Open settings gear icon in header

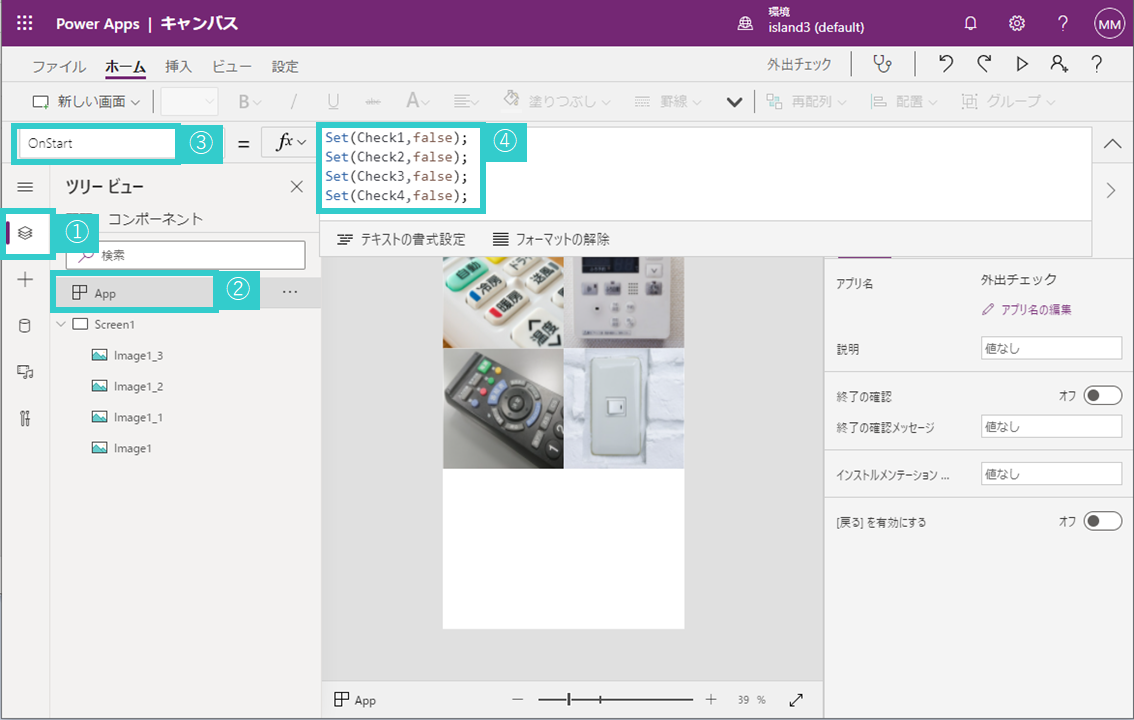coord(1017,23)
